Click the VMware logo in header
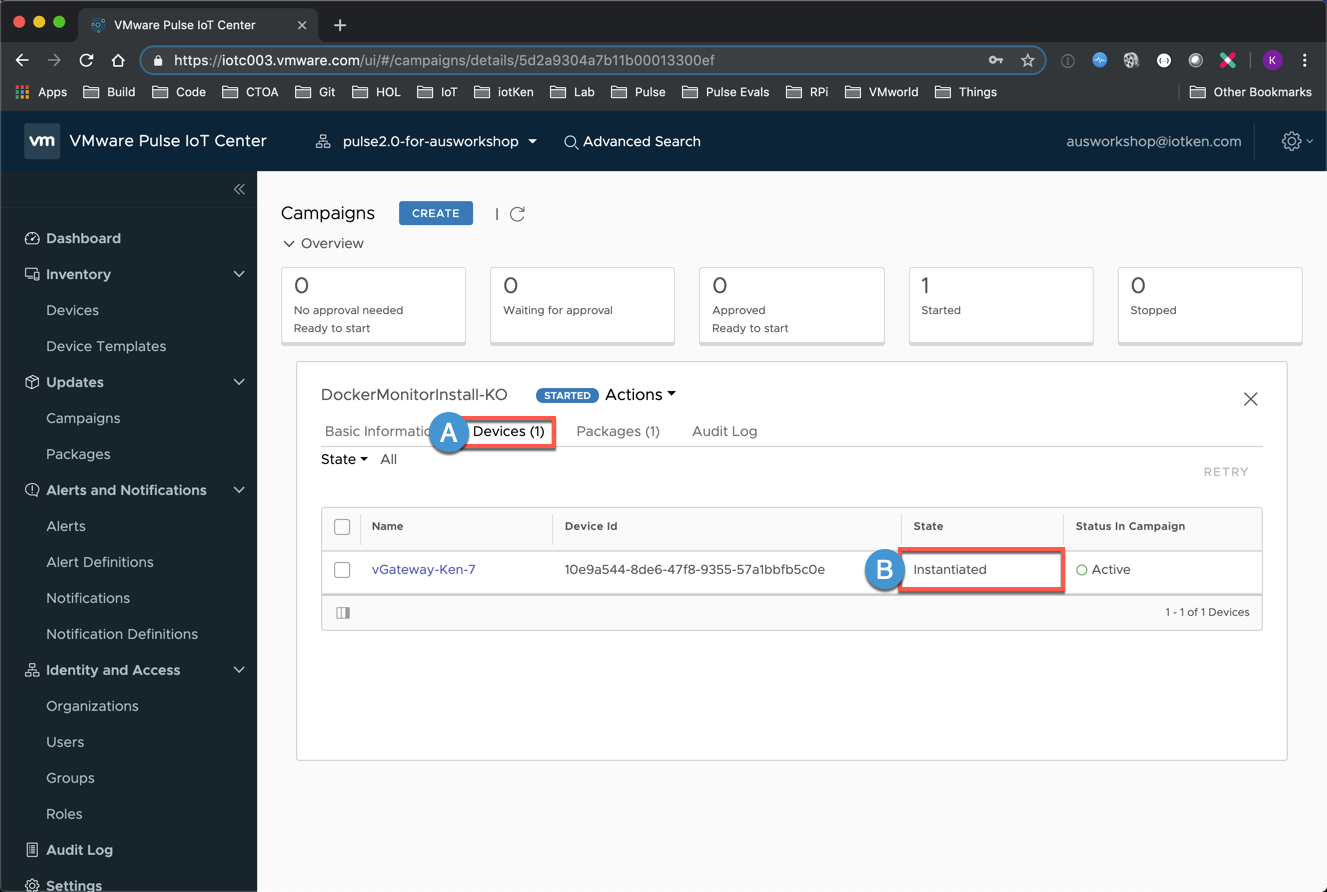Screen dimensions: 1327x892 tap(42, 141)
